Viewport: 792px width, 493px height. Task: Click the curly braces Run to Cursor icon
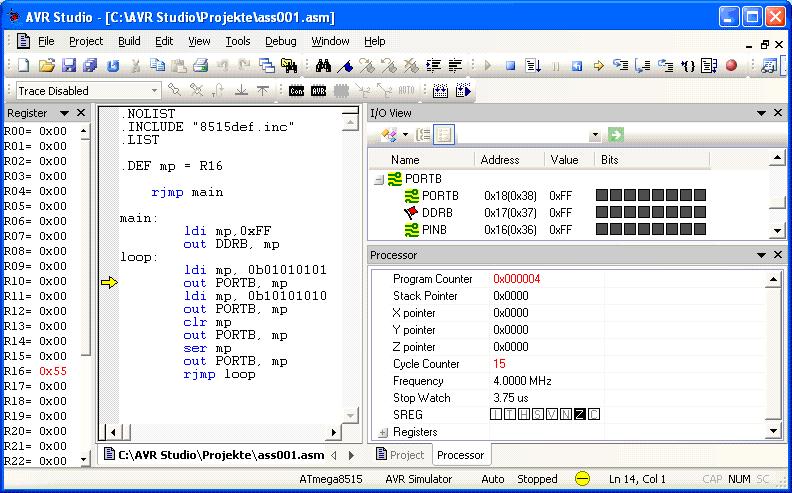(687, 65)
